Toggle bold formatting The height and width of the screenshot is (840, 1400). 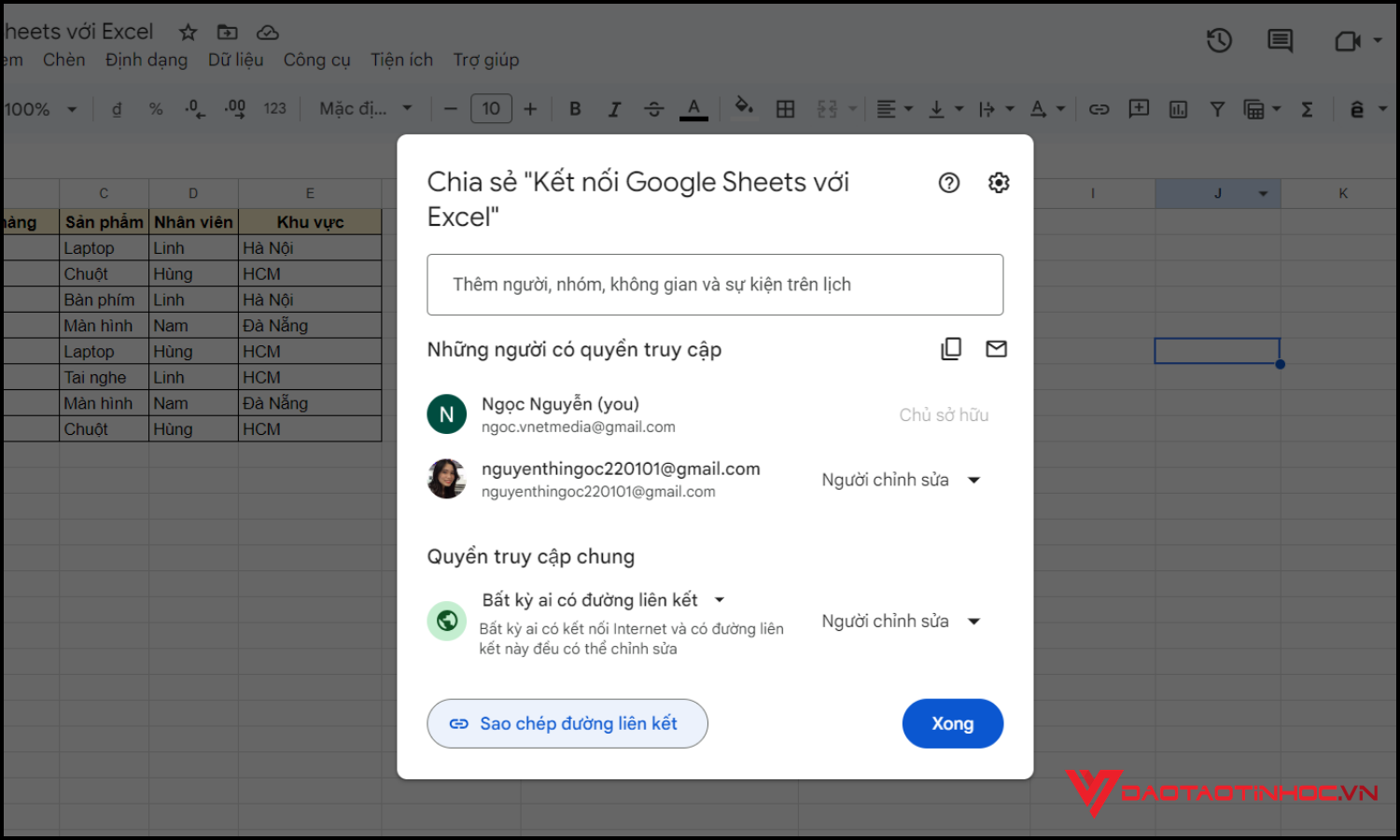click(x=575, y=108)
